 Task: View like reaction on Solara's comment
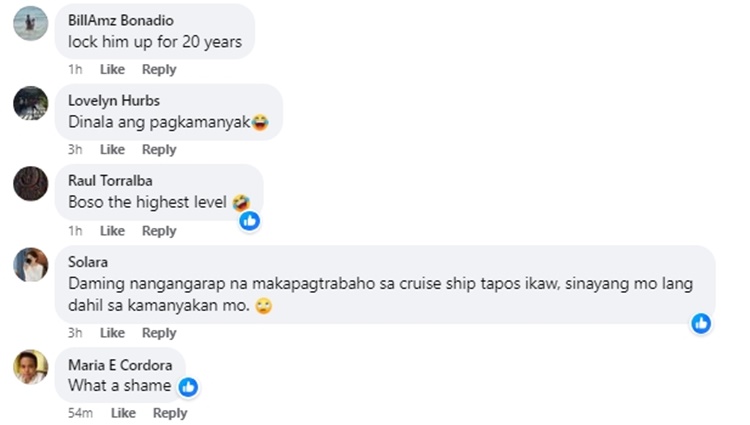click(701, 323)
